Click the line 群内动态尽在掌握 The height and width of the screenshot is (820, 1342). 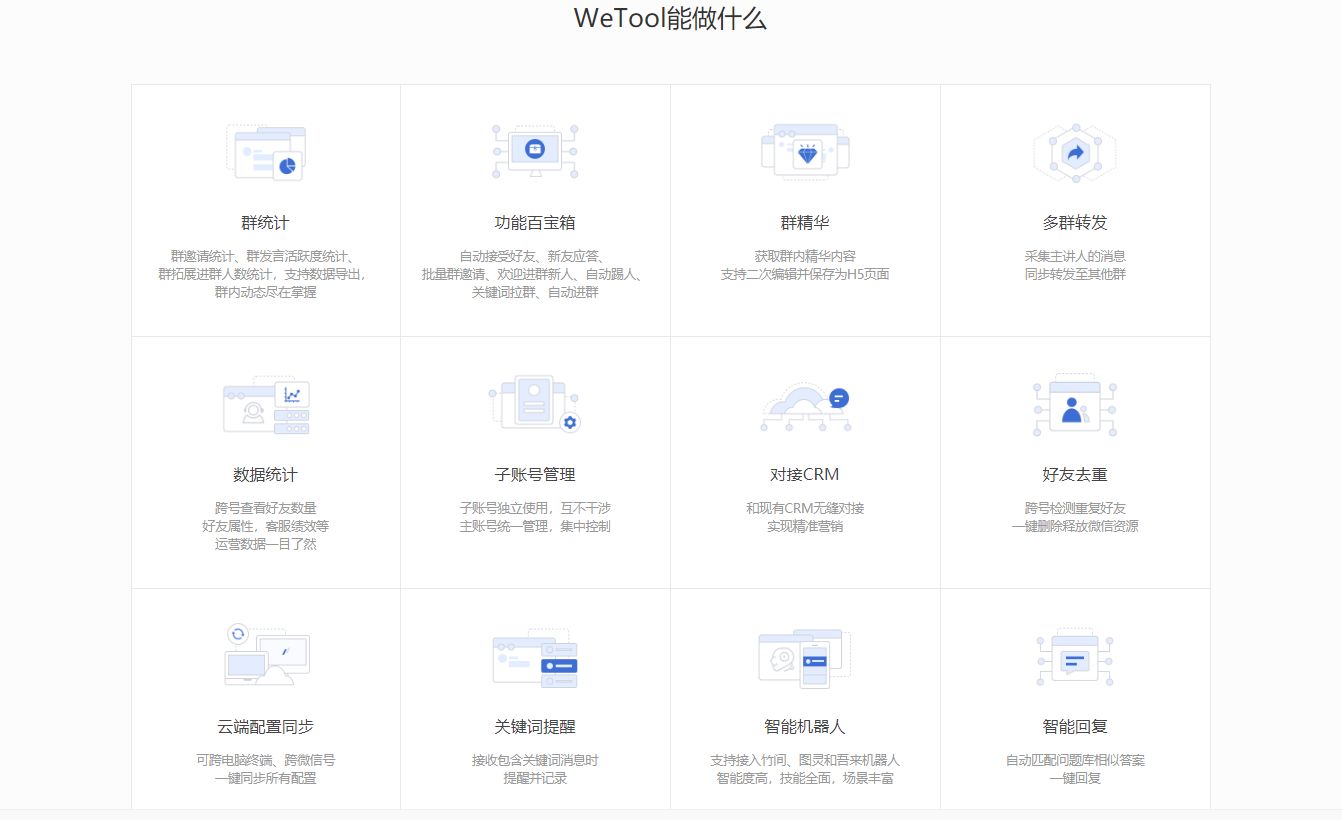(x=265, y=292)
